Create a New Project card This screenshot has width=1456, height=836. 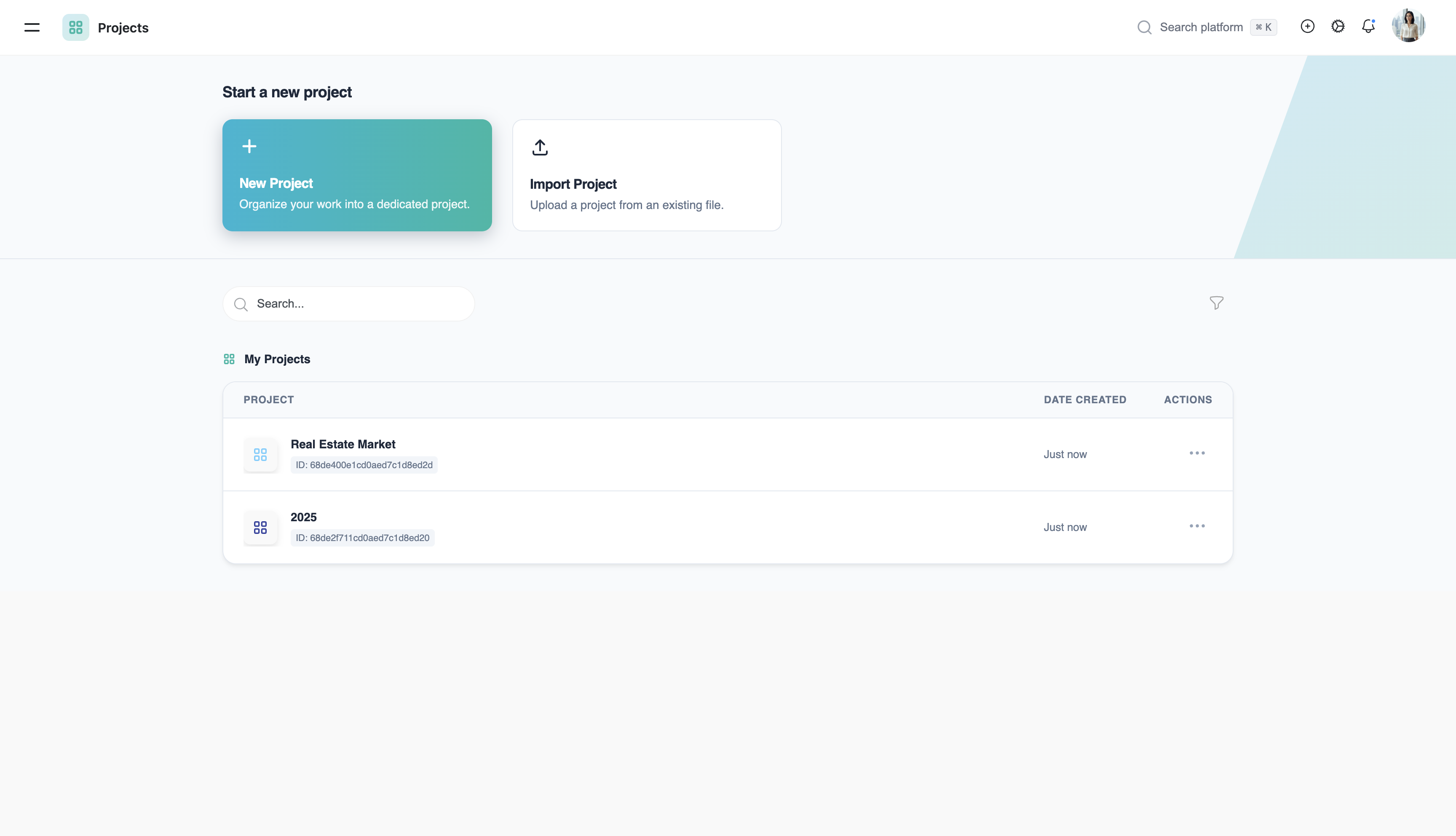tap(357, 175)
